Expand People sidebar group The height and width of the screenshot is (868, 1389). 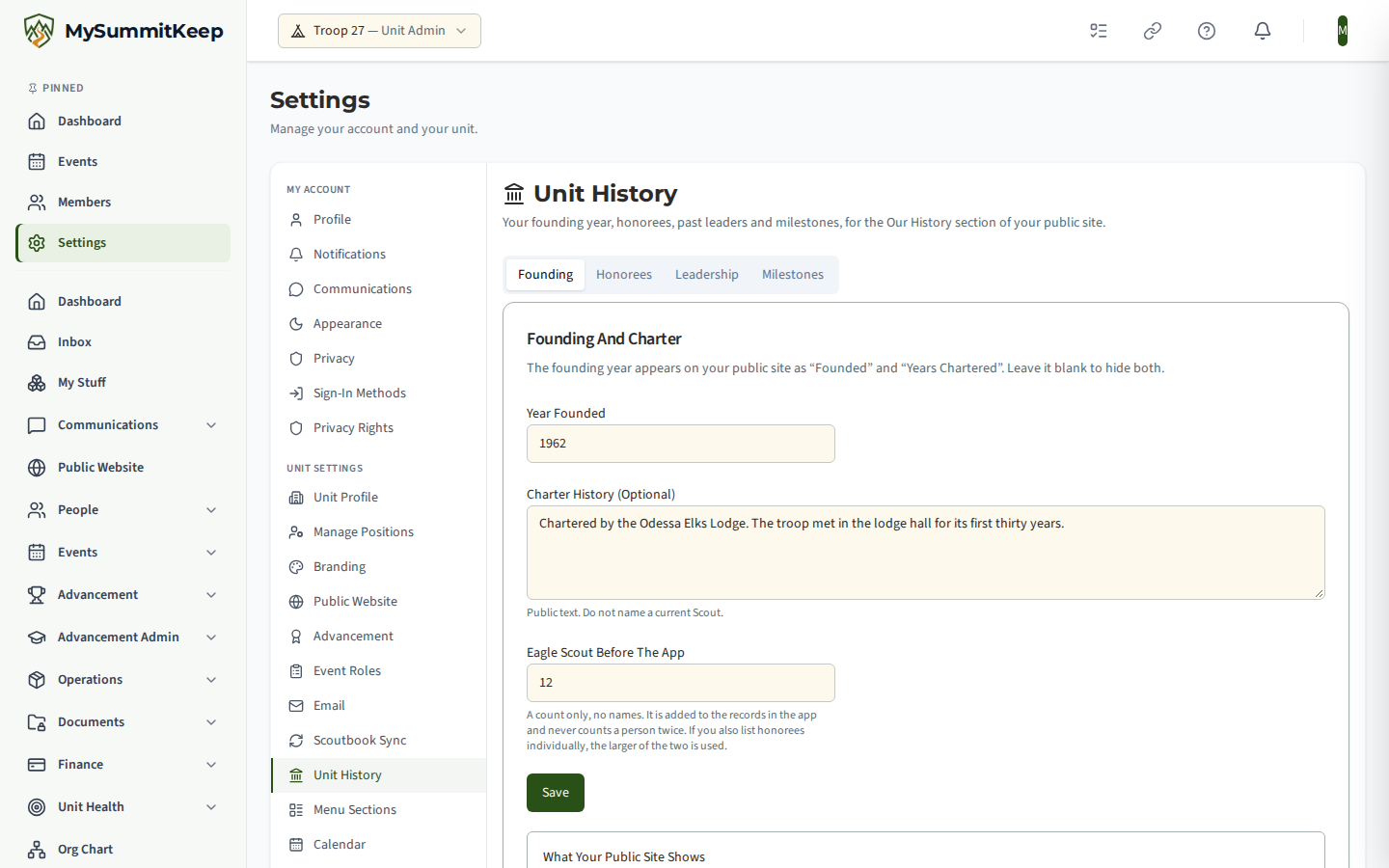[123, 510]
